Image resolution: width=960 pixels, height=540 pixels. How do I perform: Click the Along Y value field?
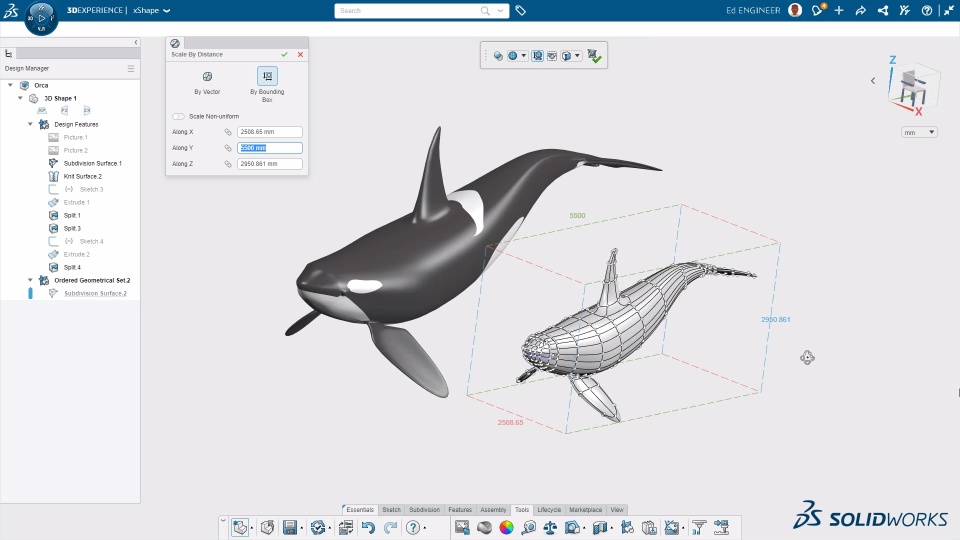269,148
